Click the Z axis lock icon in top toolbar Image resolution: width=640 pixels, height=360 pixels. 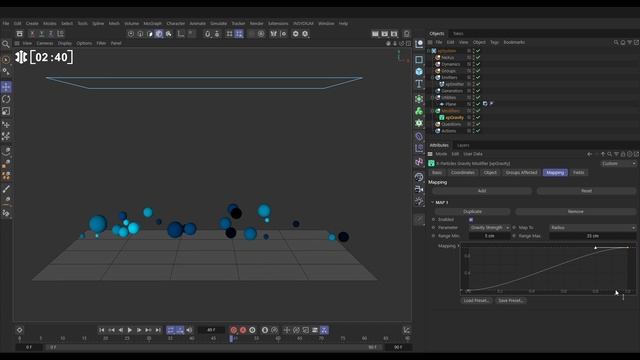pyautogui.click(x=51, y=34)
